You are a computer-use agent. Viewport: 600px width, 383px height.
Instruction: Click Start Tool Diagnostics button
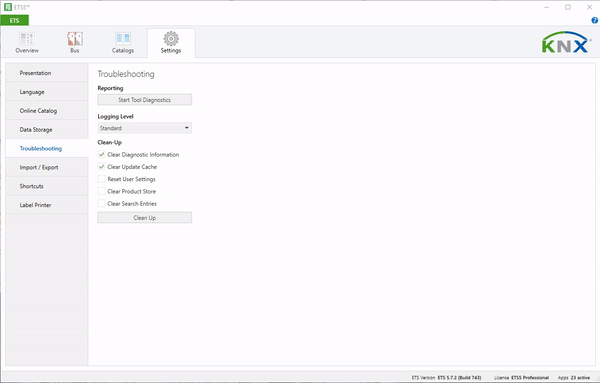(x=145, y=99)
